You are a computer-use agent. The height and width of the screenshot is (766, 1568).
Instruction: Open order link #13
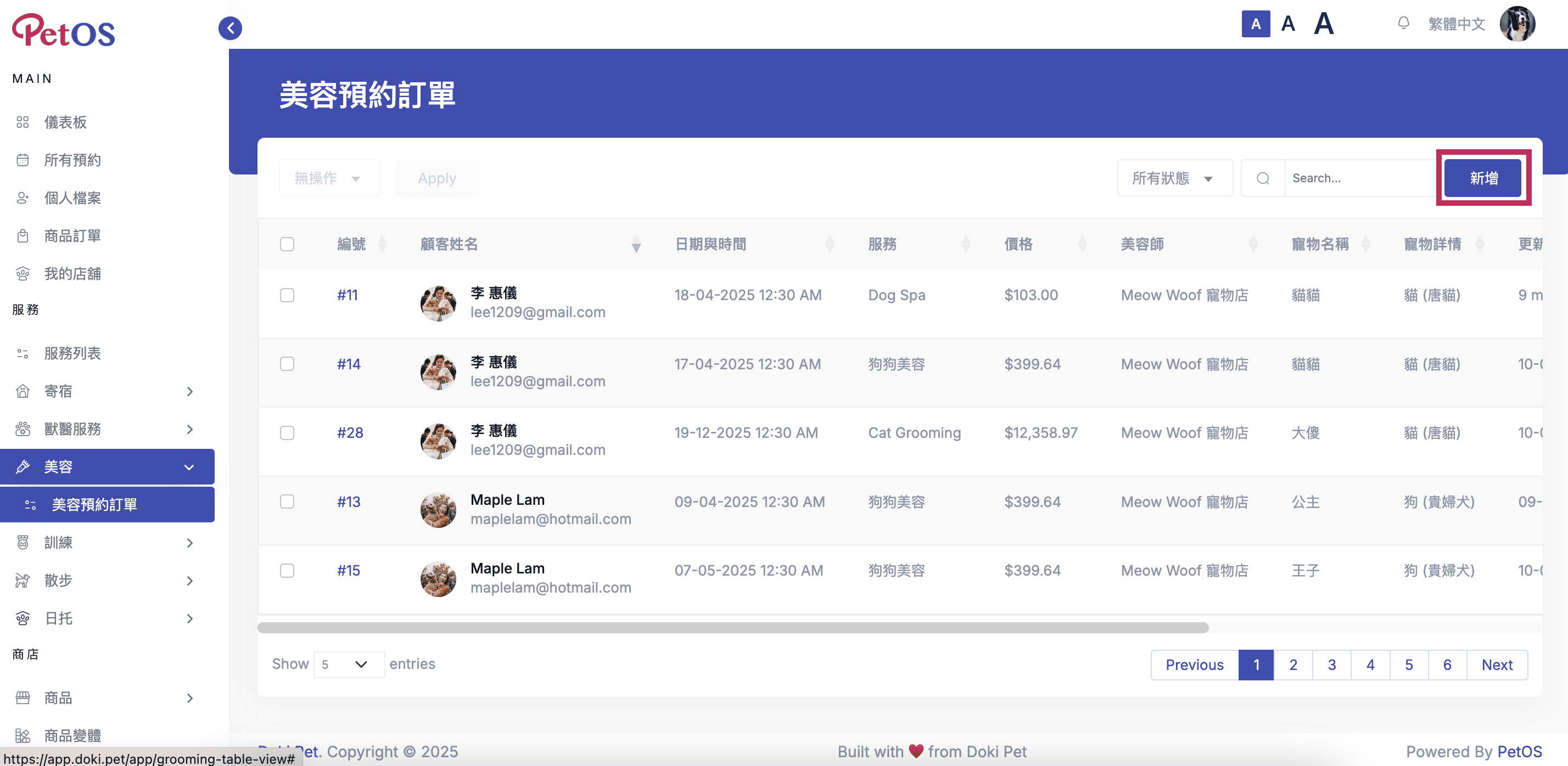[x=349, y=502]
